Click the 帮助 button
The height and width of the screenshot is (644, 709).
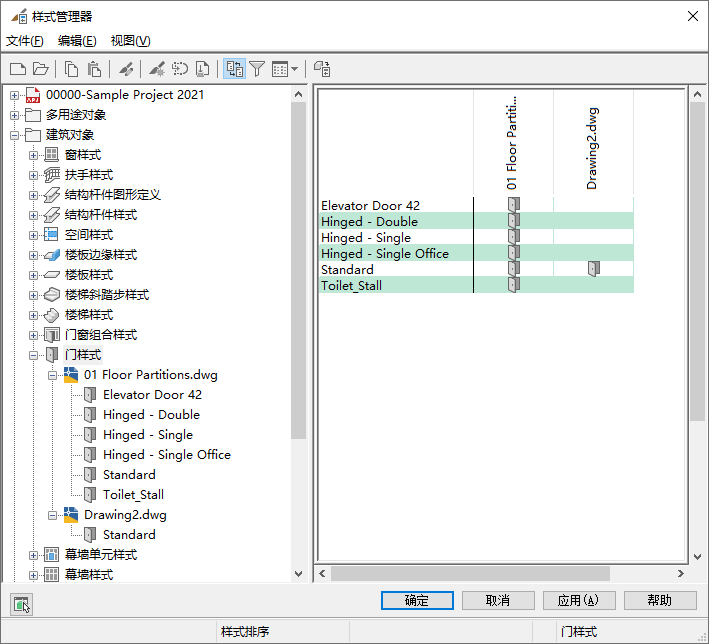[x=660, y=601]
